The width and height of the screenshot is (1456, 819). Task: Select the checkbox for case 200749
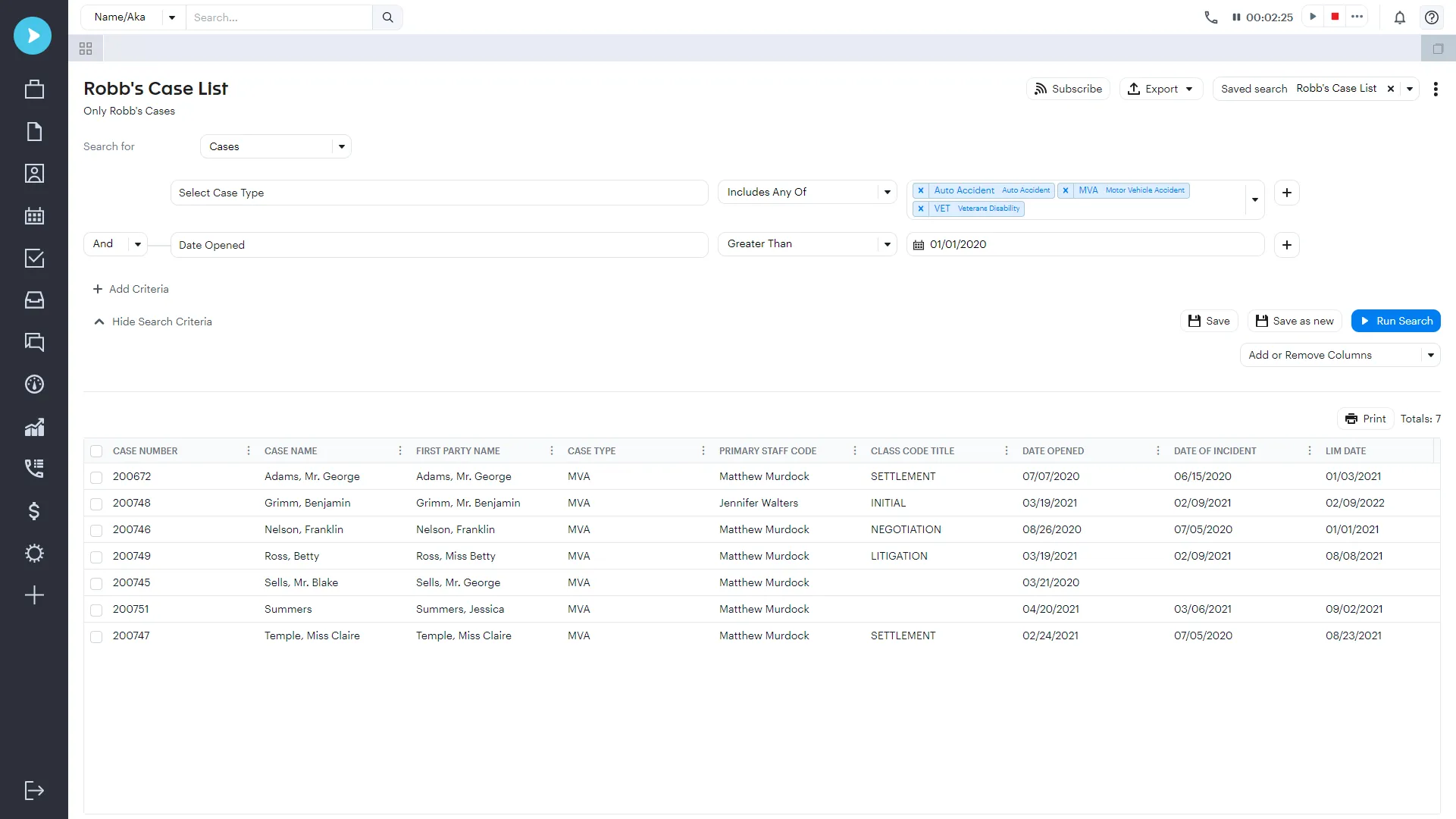coord(96,557)
